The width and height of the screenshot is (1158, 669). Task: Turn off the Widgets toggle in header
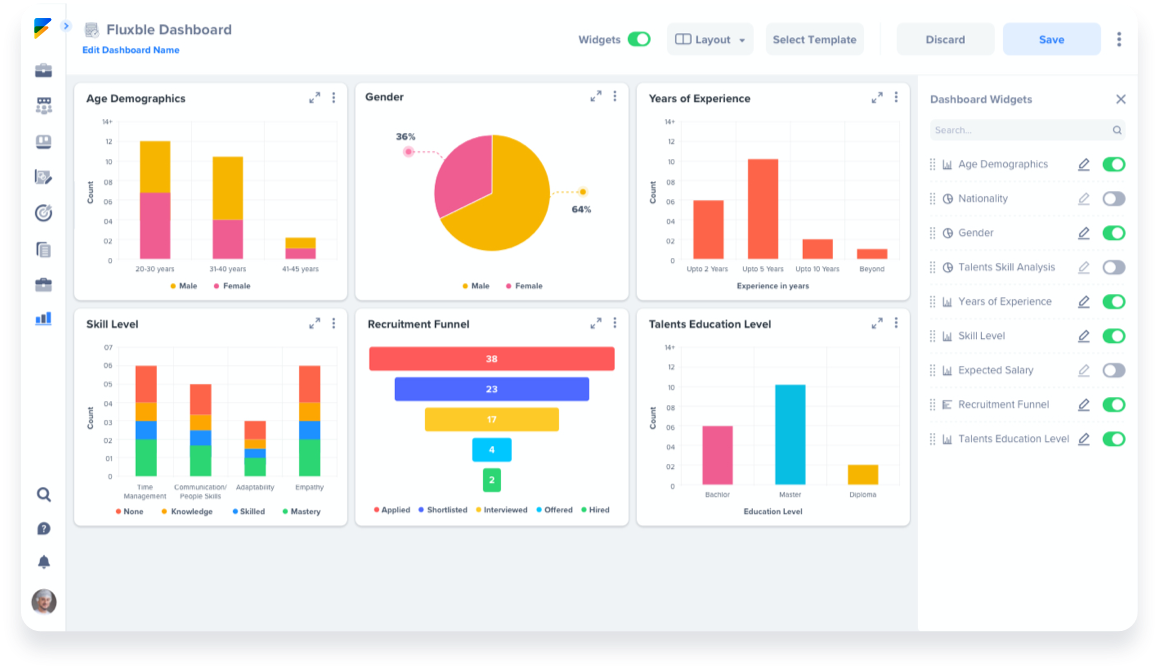pyautogui.click(x=639, y=39)
